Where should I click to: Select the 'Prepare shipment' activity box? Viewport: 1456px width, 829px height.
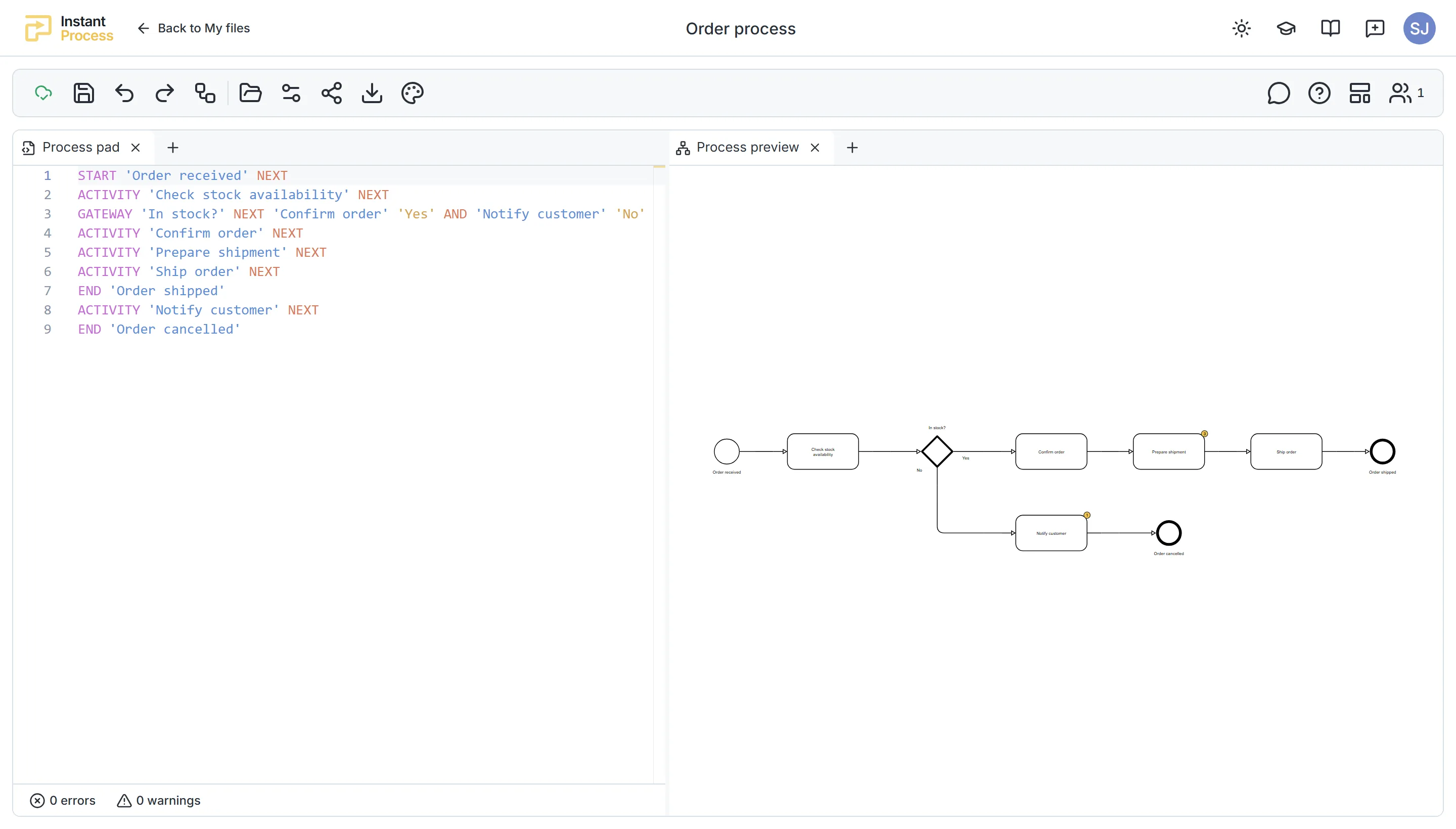pos(1168,451)
